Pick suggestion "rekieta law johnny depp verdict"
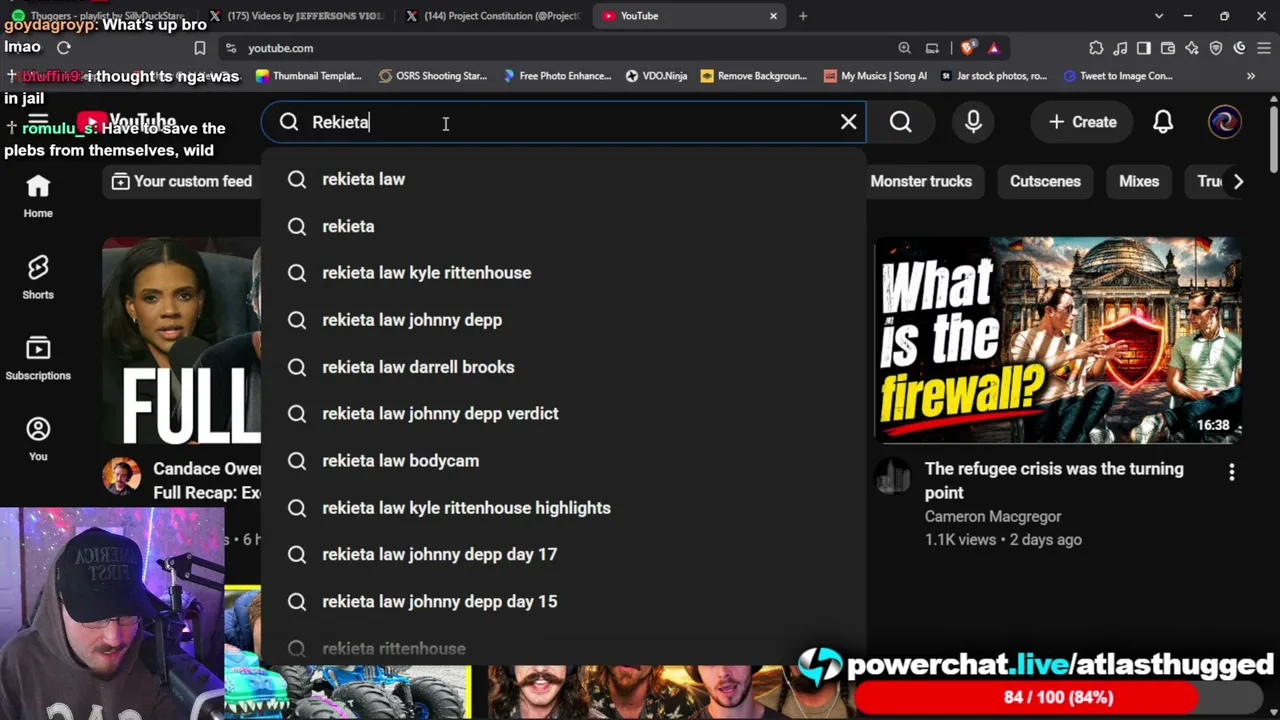The height and width of the screenshot is (720, 1280). (563, 414)
